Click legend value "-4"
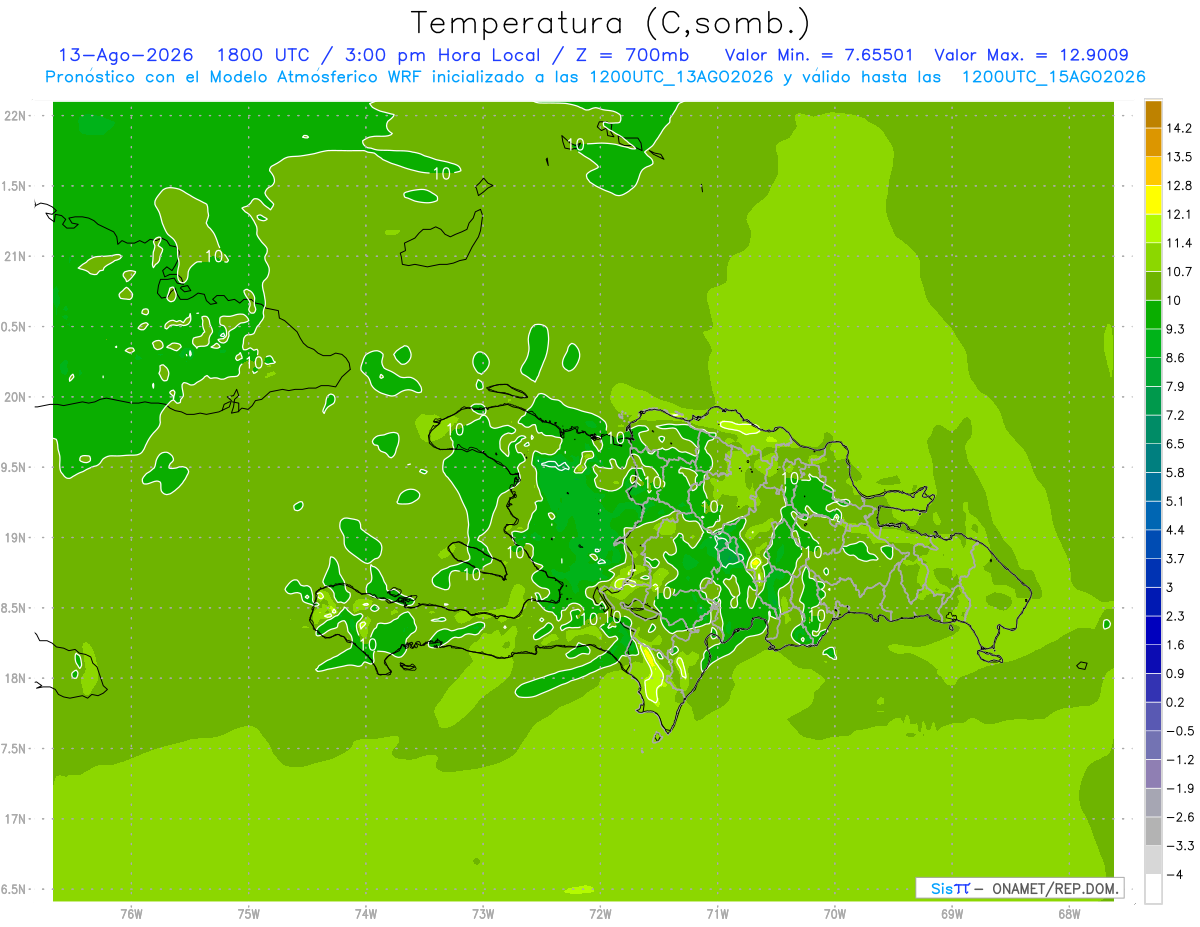This screenshot has height=927, width=1200. [1174, 875]
